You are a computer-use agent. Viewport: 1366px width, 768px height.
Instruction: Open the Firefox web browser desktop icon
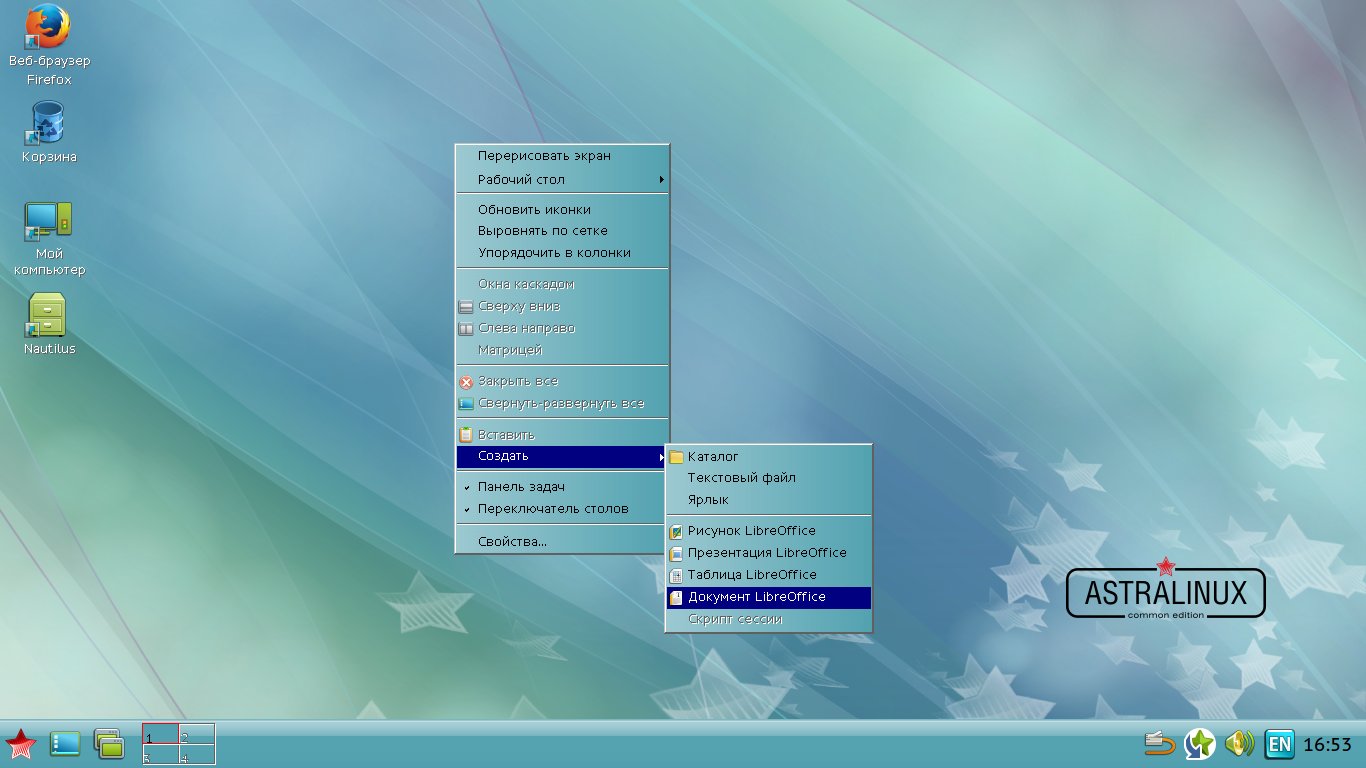point(48,28)
